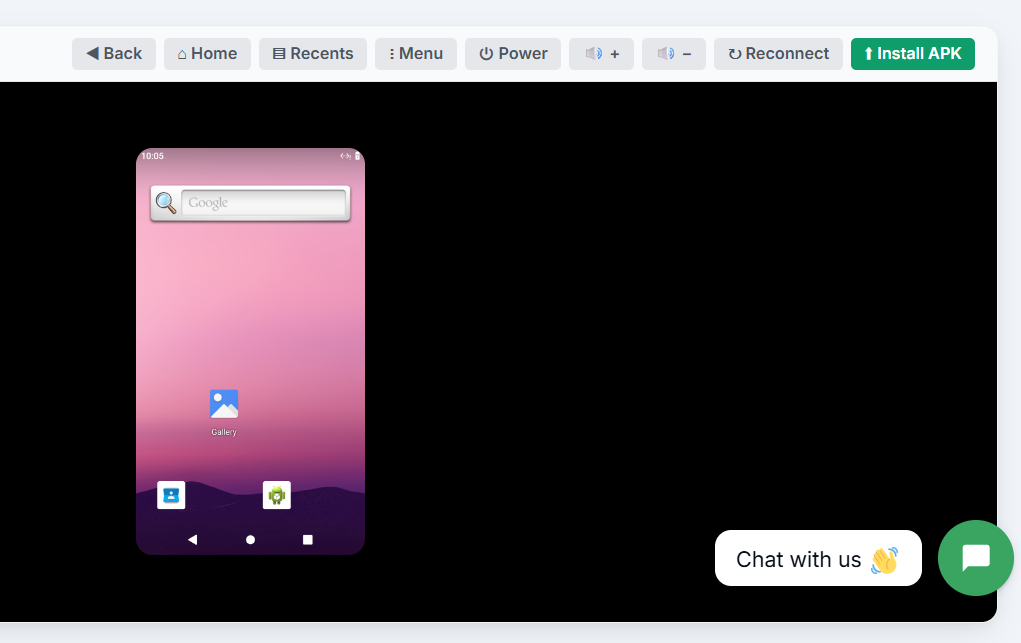
Task: Open the green Android app icon
Action: tap(277, 495)
